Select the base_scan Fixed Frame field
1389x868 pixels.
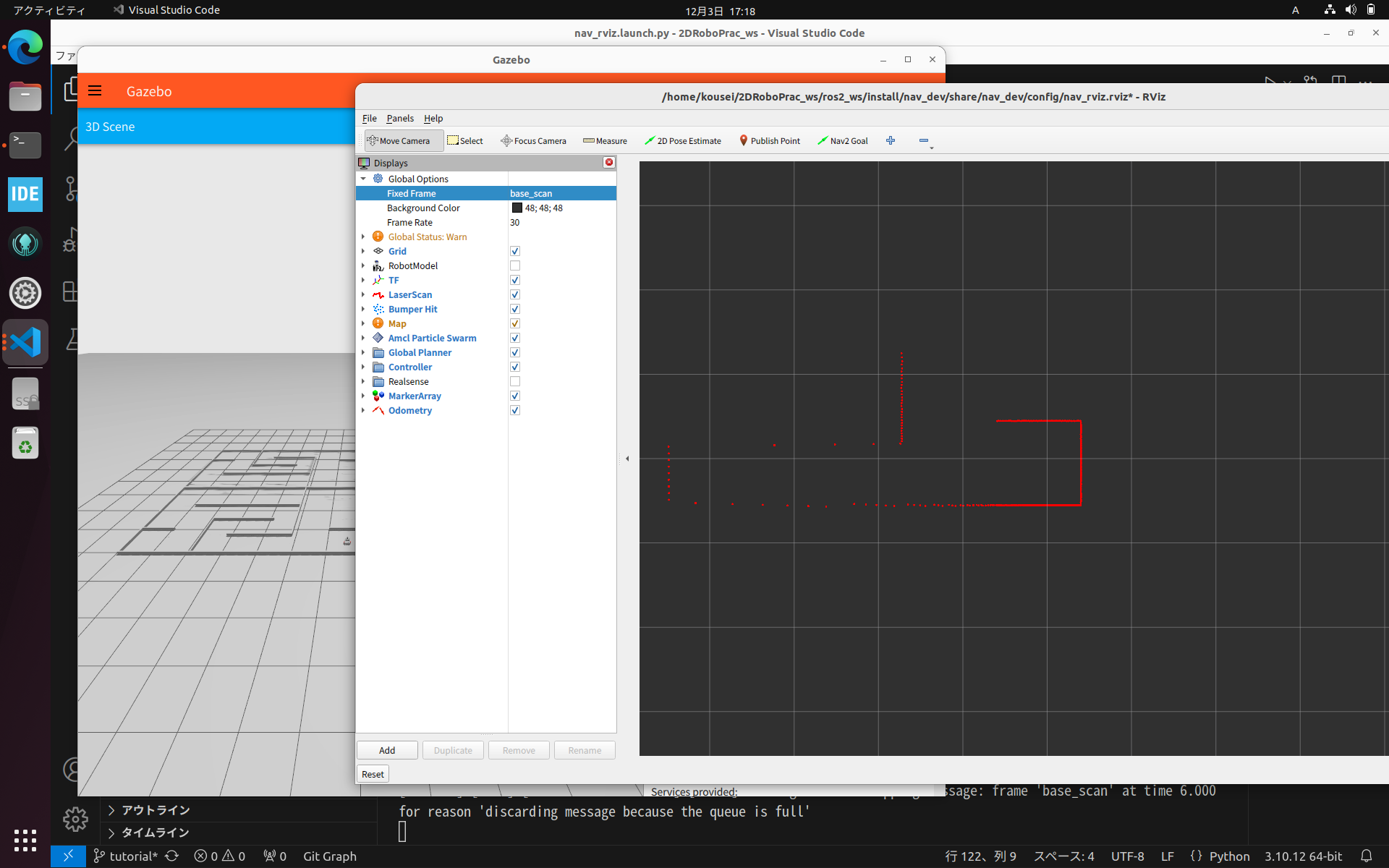561,193
